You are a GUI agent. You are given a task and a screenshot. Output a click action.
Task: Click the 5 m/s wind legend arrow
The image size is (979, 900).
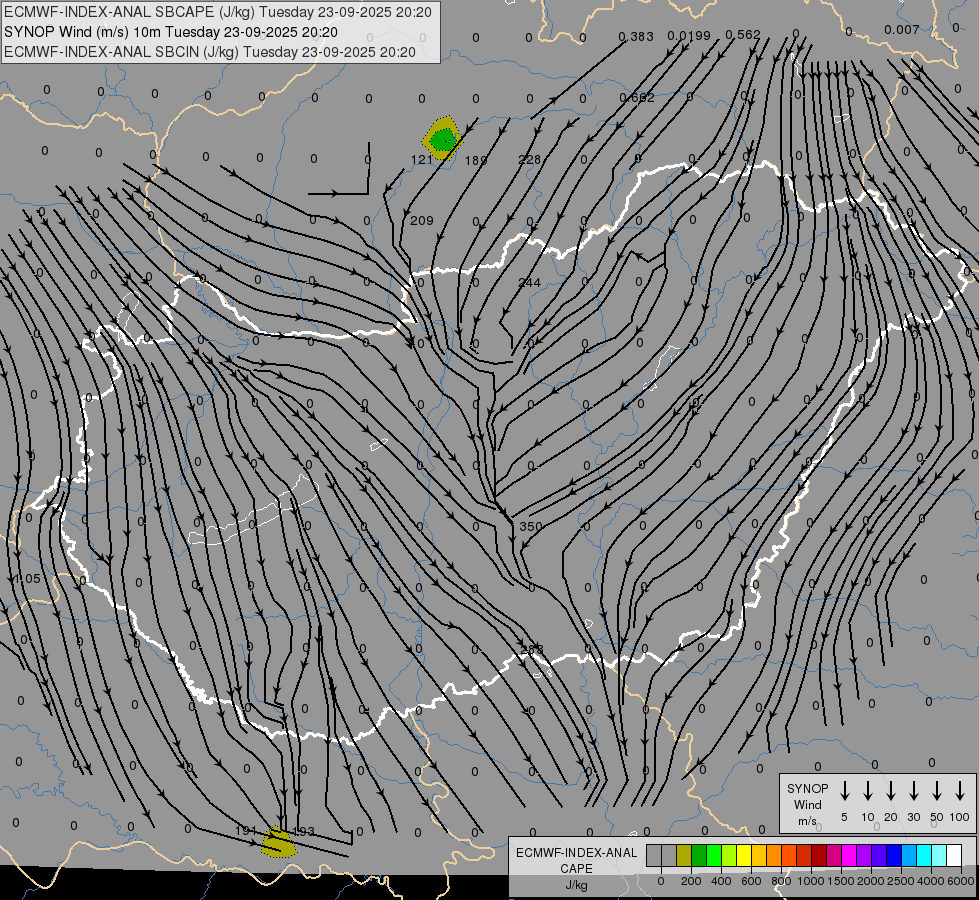(x=845, y=790)
